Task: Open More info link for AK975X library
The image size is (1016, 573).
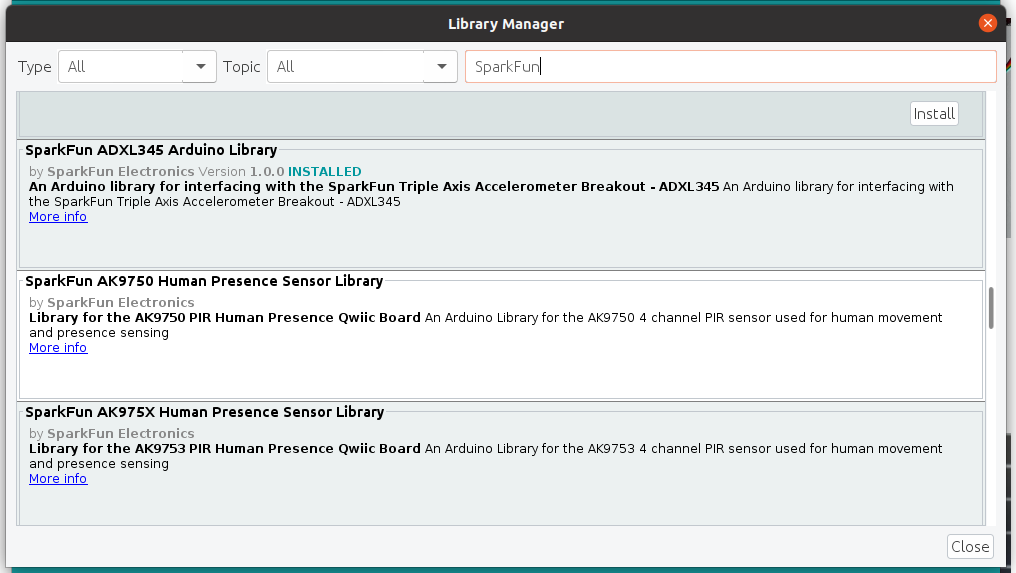Action: tap(58, 478)
